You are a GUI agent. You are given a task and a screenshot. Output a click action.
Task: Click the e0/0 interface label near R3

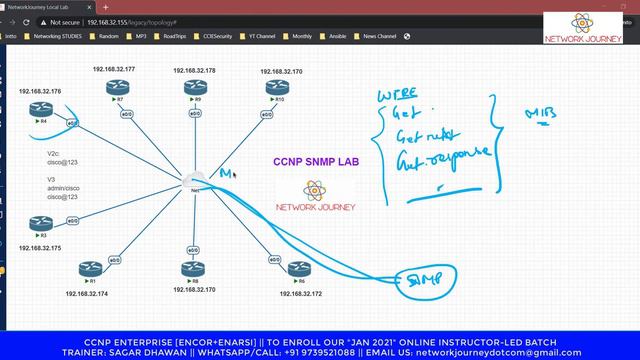(72, 221)
